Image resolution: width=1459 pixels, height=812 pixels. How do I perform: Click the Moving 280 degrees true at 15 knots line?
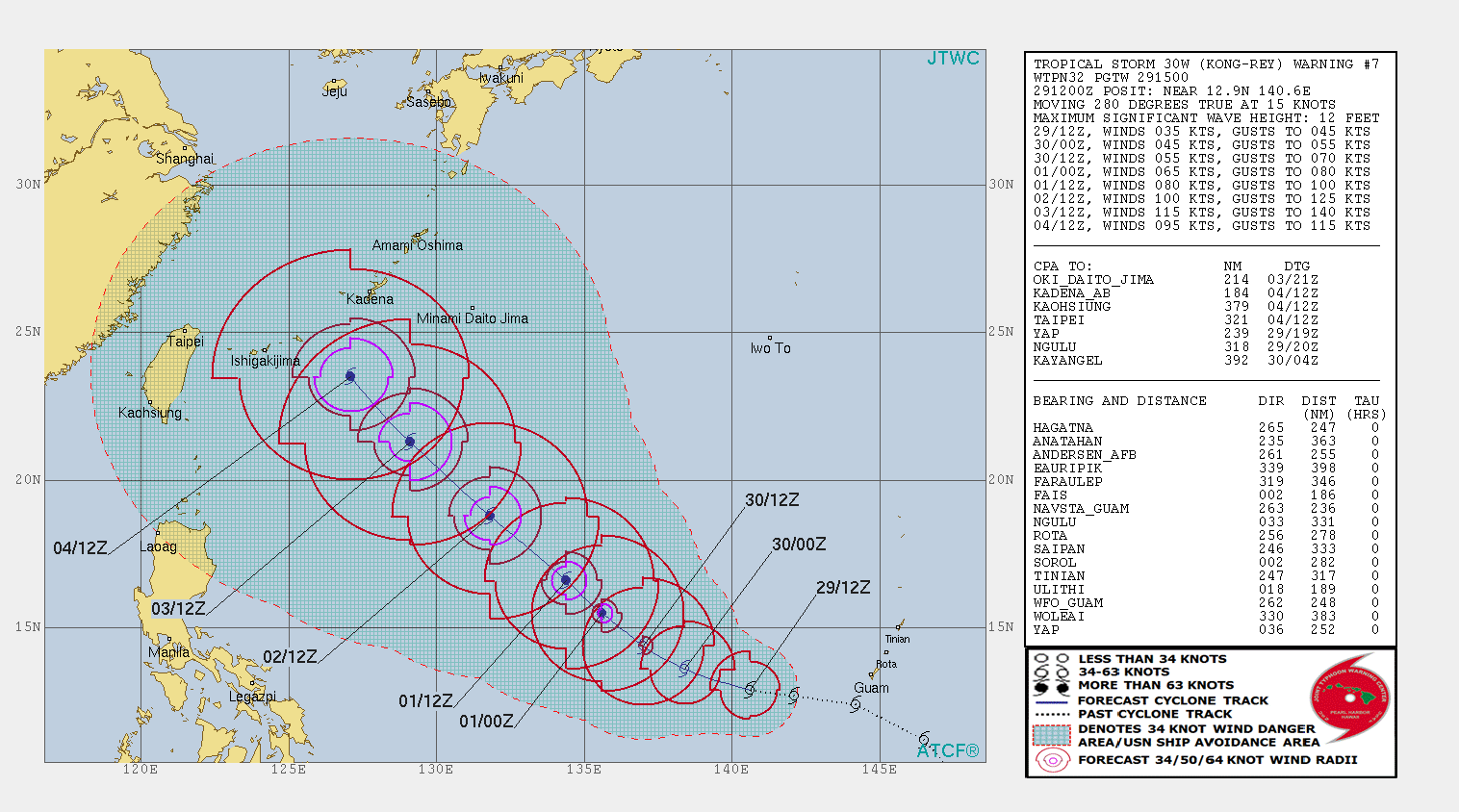[x=1185, y=105]
